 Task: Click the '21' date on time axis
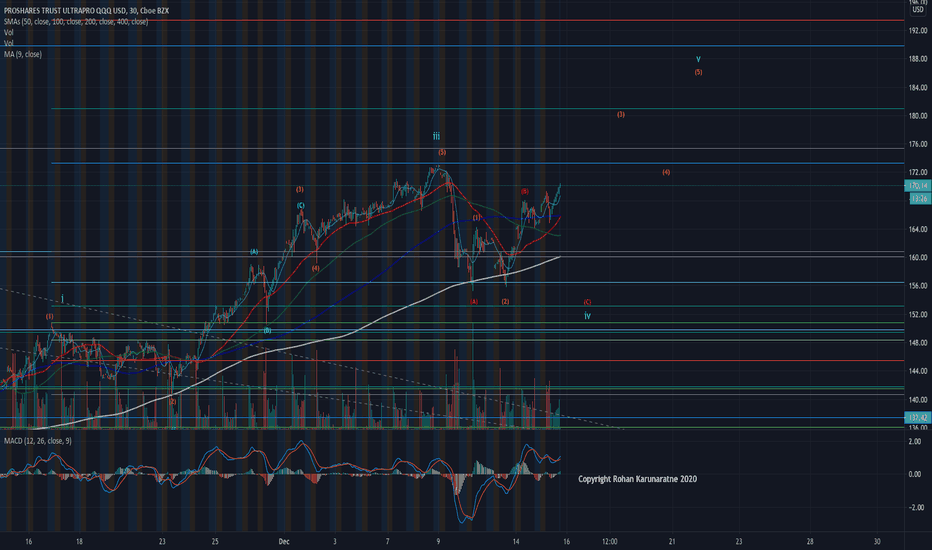click(672, 541)
